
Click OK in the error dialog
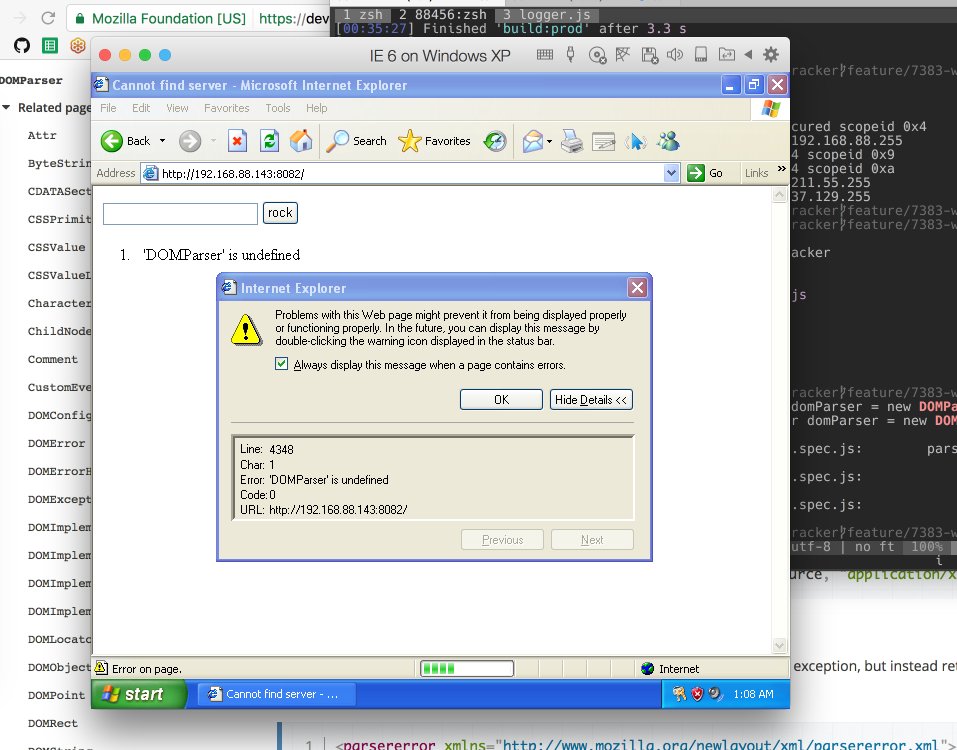(501, 400)
